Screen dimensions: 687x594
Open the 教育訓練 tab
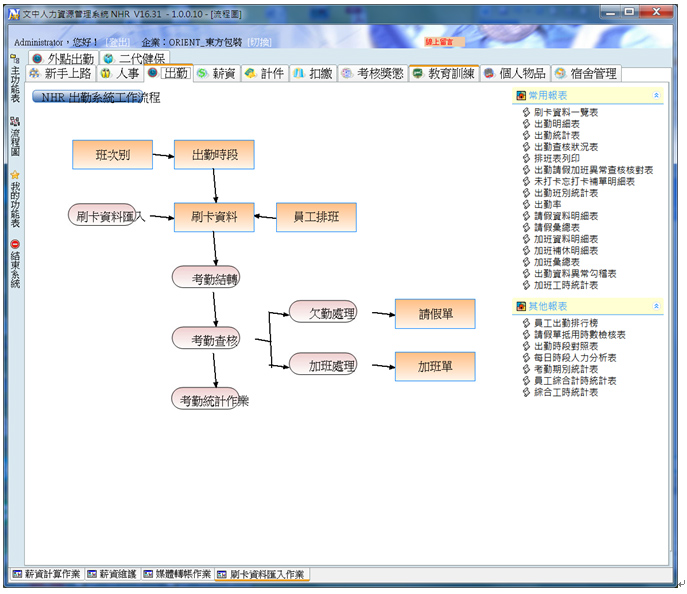[x=445, y=73]
